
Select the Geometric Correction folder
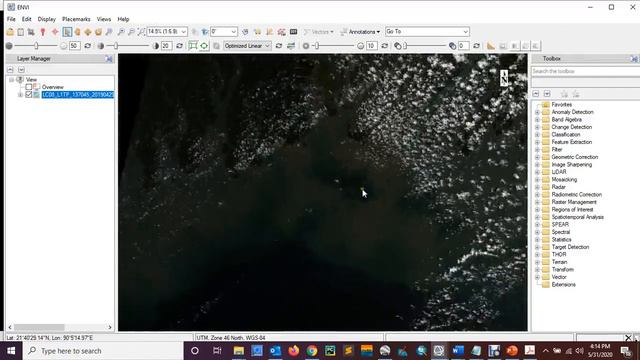[575, 157]
